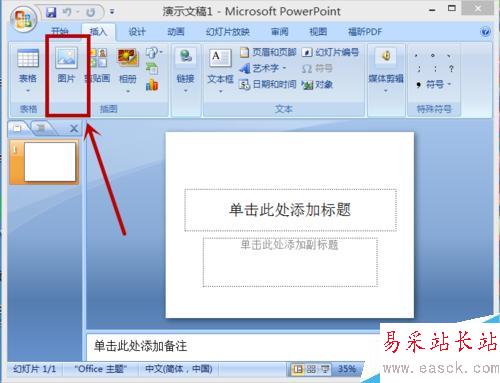Image resolution: width=500 pixels, height=383 pixels.
Task: Open the 表格 table dropdown
Action: coord(28,70)
